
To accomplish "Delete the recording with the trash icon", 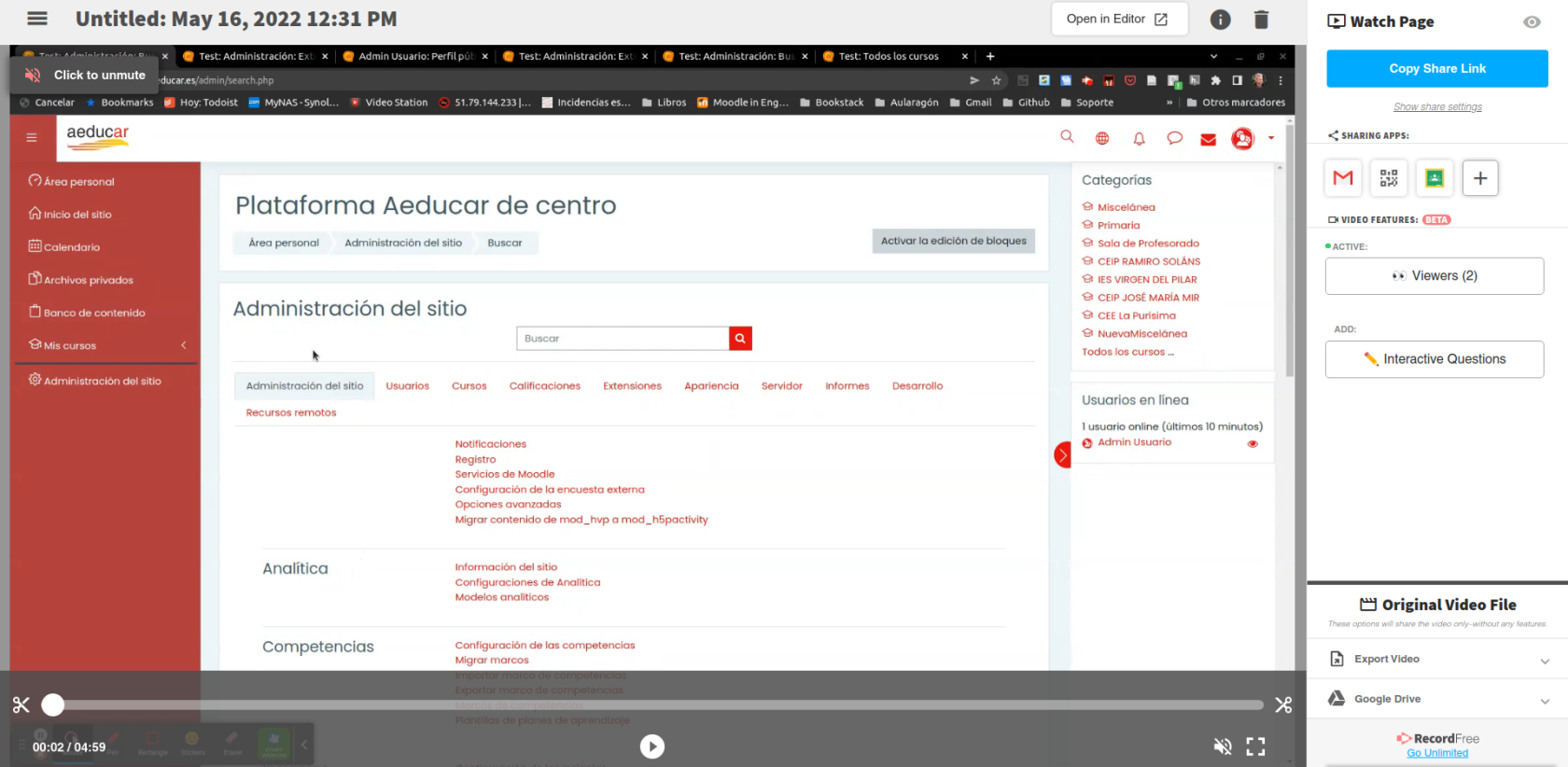I will (1261, 20).
